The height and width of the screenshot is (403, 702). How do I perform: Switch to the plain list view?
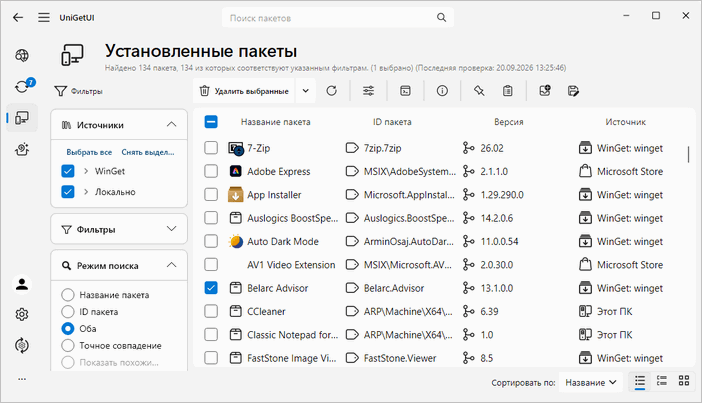(x=640, y=382)
